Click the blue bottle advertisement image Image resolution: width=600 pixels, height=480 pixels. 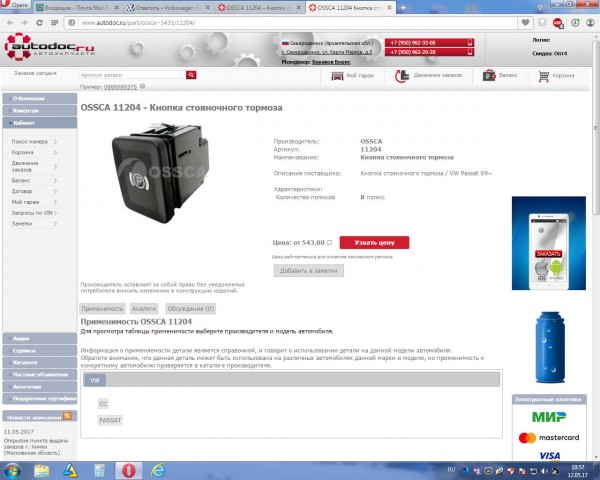coord(550,347)
